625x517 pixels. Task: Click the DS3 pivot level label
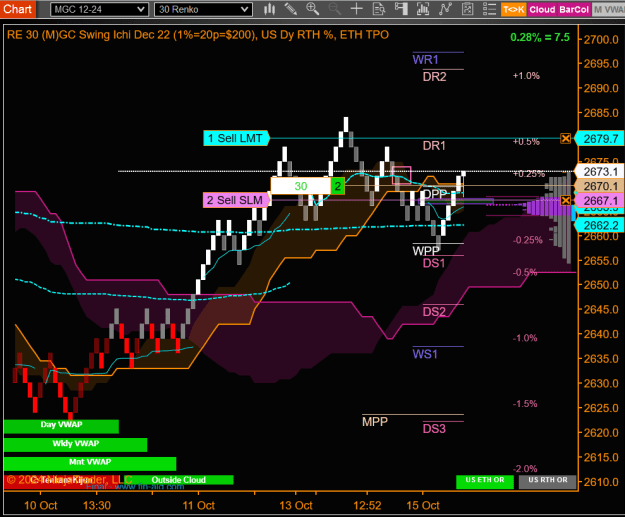tap(434, 429)
